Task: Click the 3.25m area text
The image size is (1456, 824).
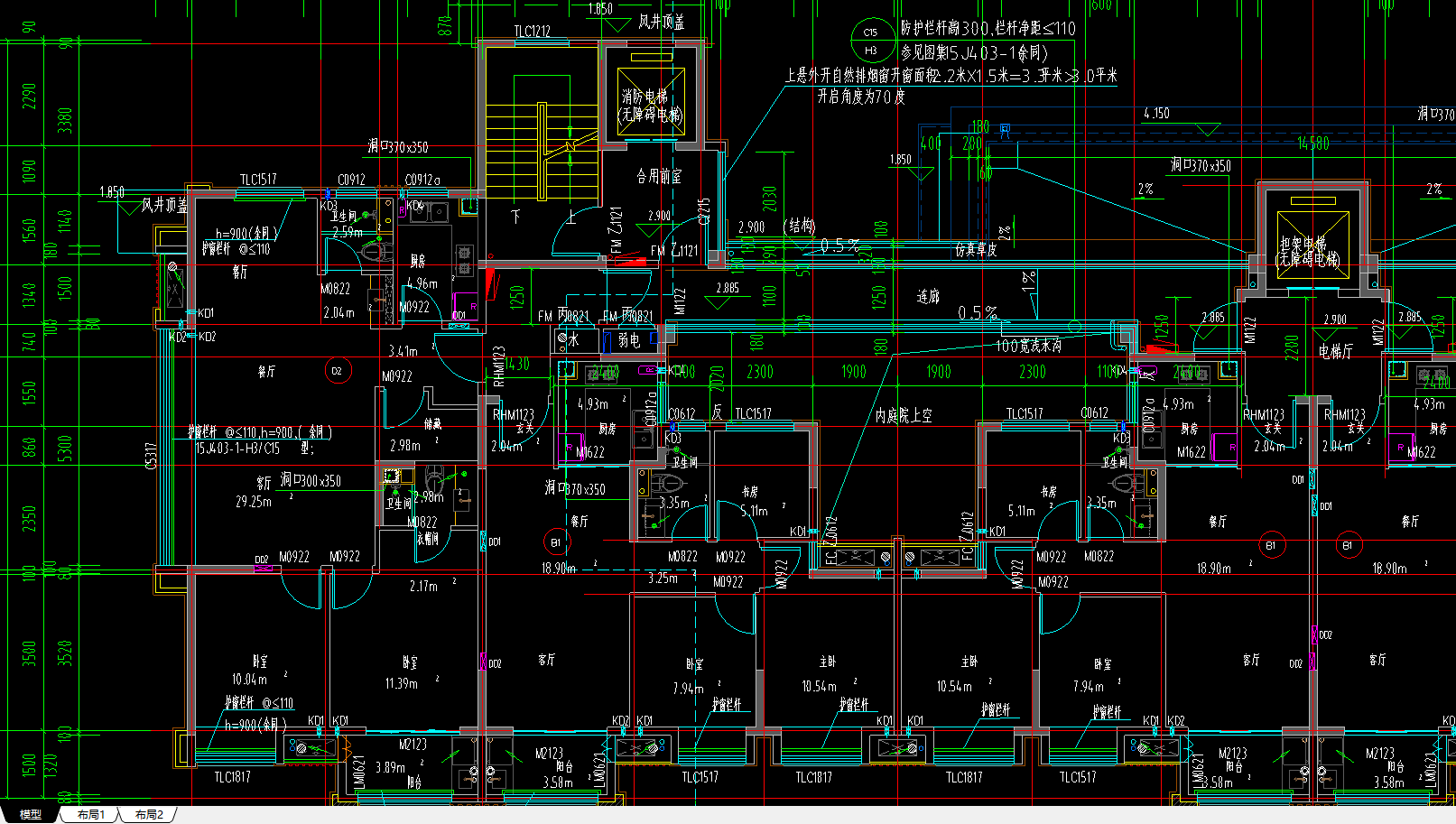Action: pyautogui.click(x=663, y=578)
